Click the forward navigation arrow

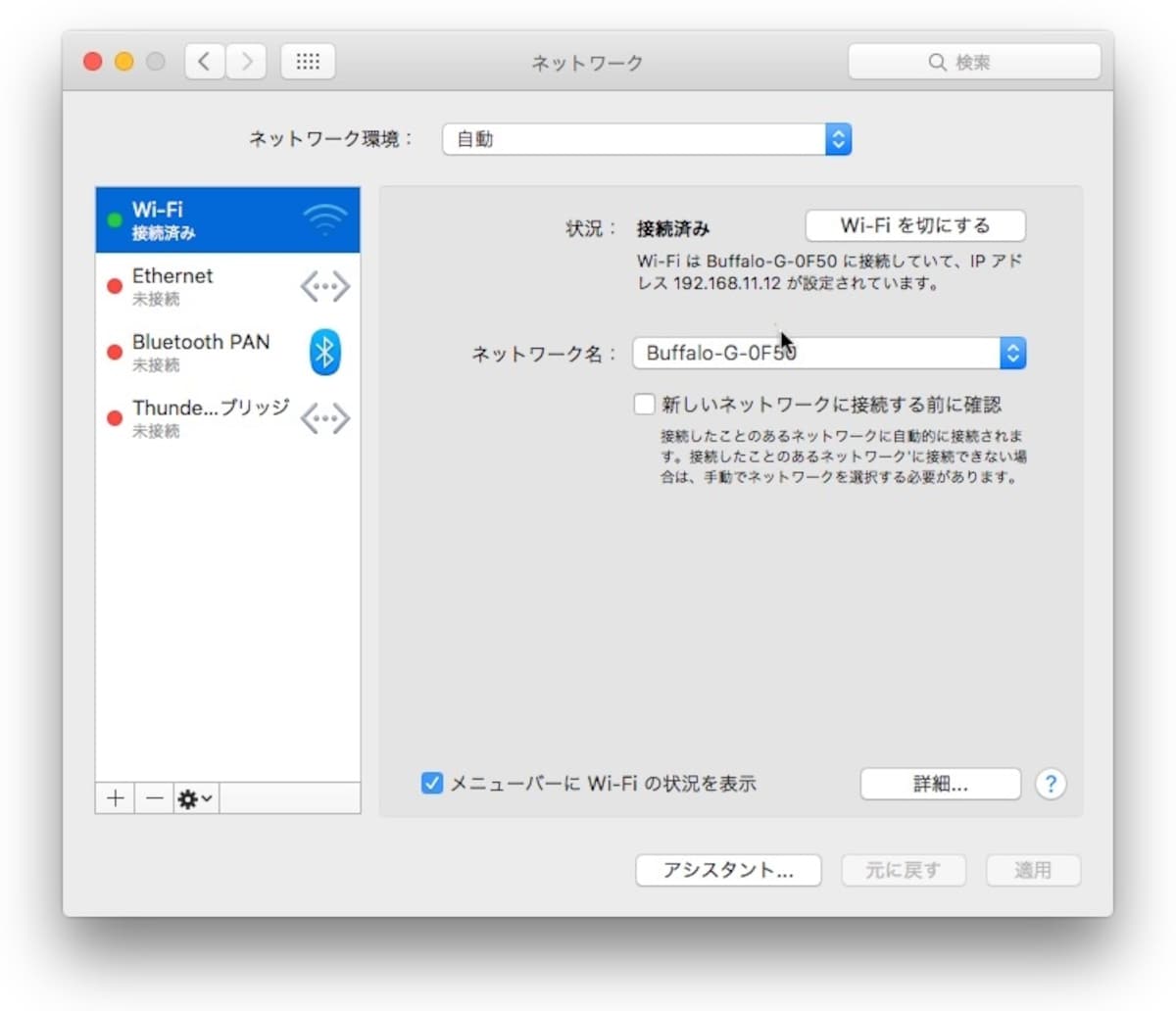[246, 62]
